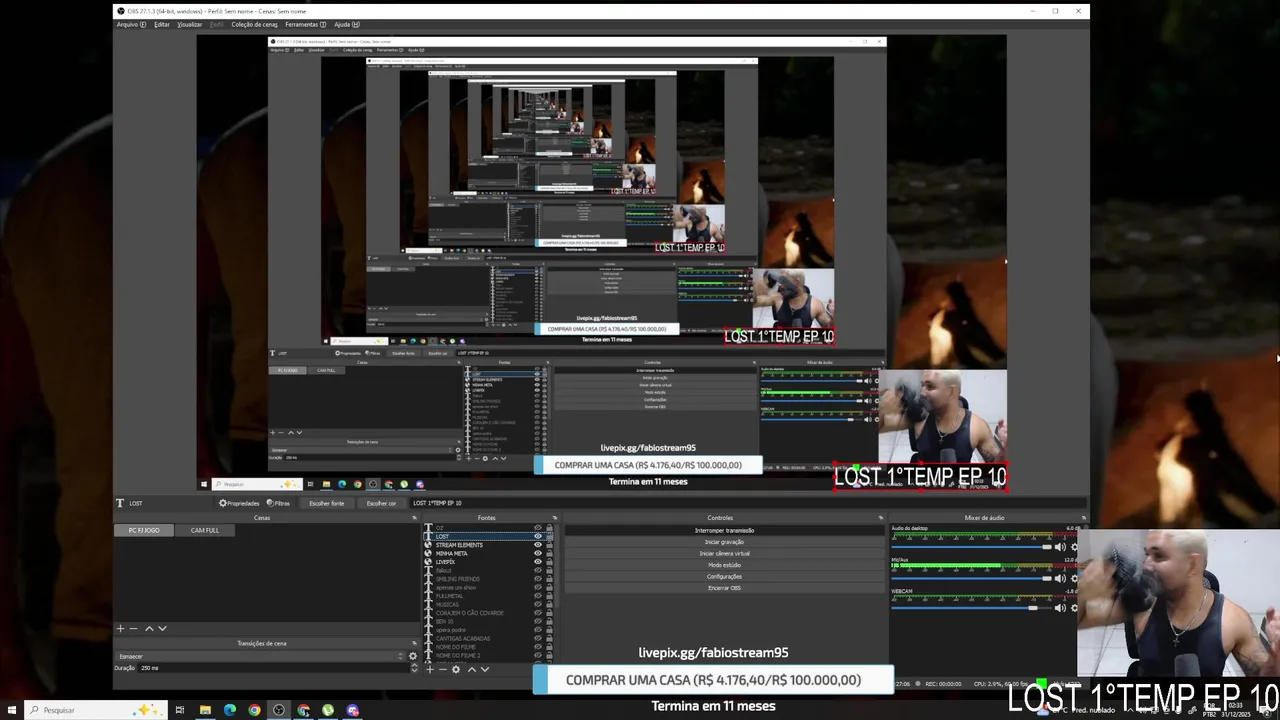Image resolution: width=1280 pixels, height=720 pixels.
Task: Add a new scene with plus icon
Action: point(120,628)
